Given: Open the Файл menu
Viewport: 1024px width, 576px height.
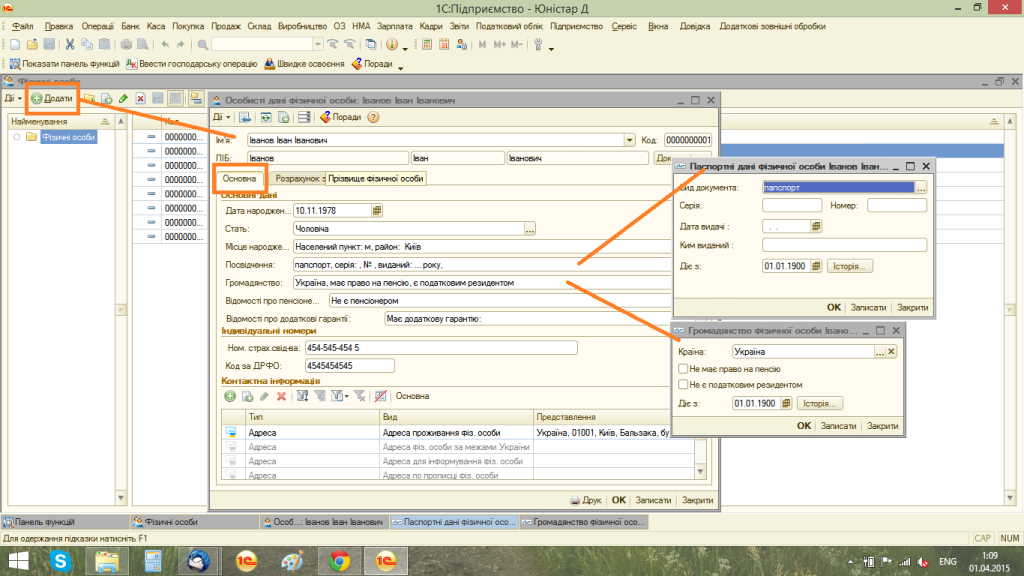Looking at the screenshot, I should (22, 27).
